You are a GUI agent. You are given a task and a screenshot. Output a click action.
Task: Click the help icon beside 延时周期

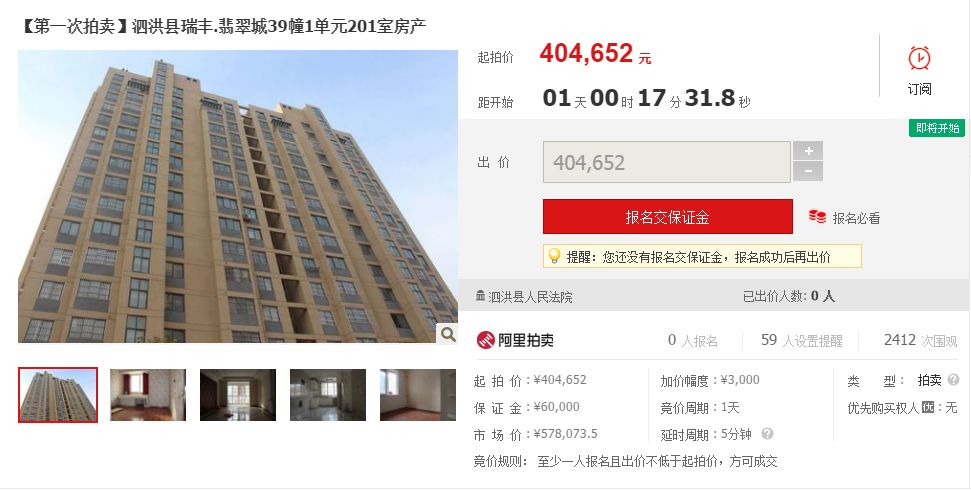pos(767,434)
